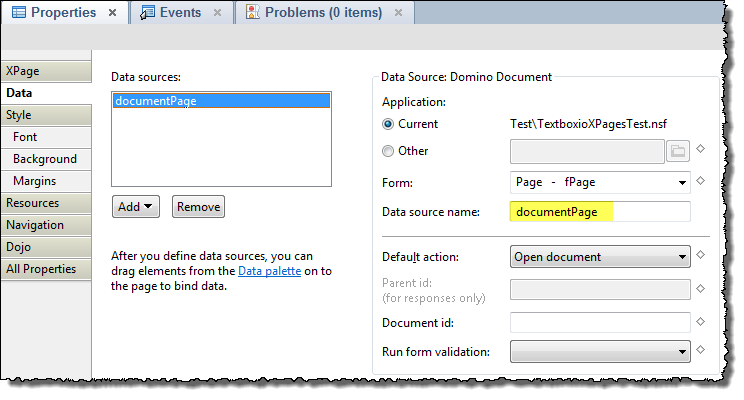The height and width of the screenshot is (400, 744).
Task: Click the folder browse icon beside Other
Action: 679,152
